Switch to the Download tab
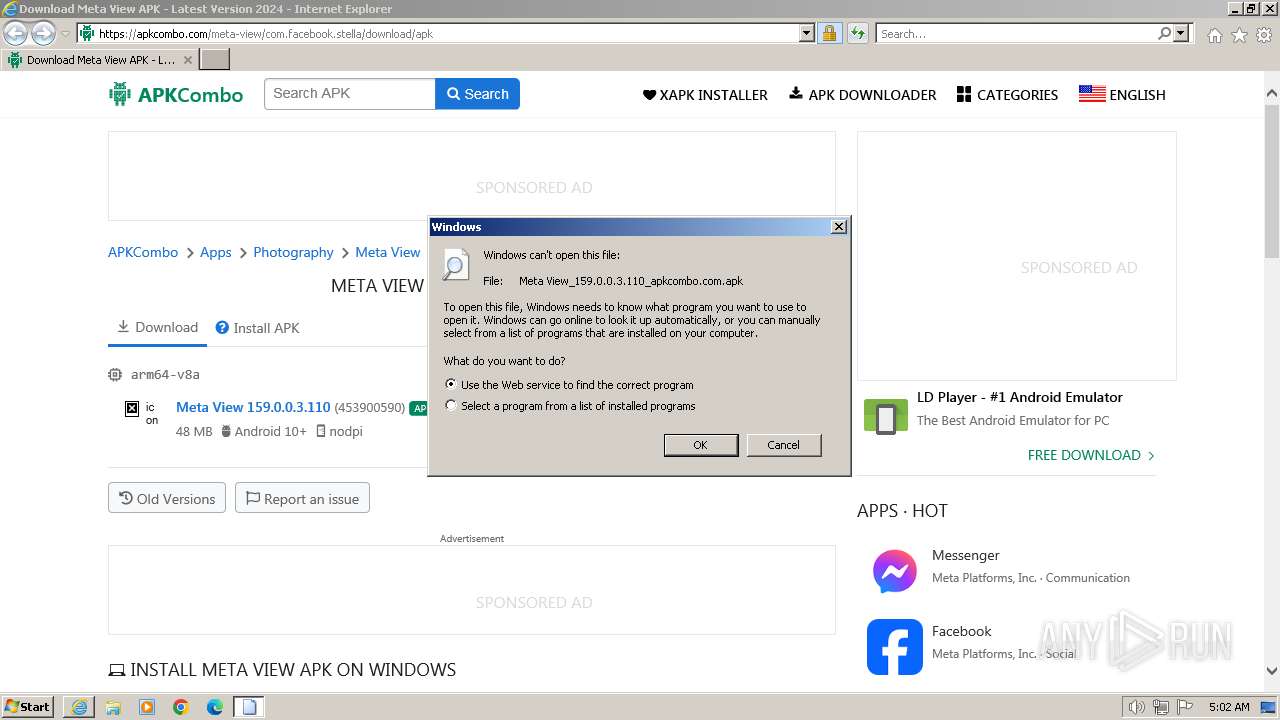Screen dimensions: 1280x720 157,327
